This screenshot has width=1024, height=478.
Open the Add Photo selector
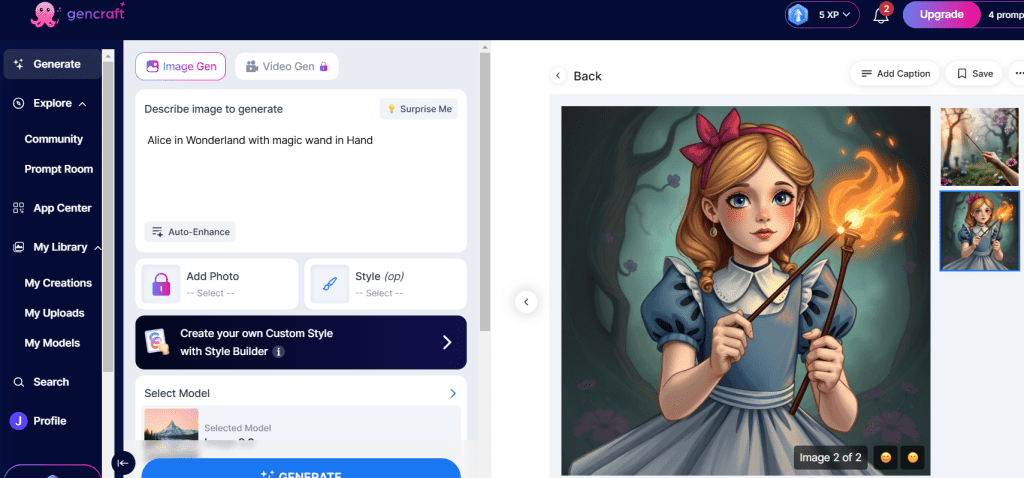[x=217, y=284]
